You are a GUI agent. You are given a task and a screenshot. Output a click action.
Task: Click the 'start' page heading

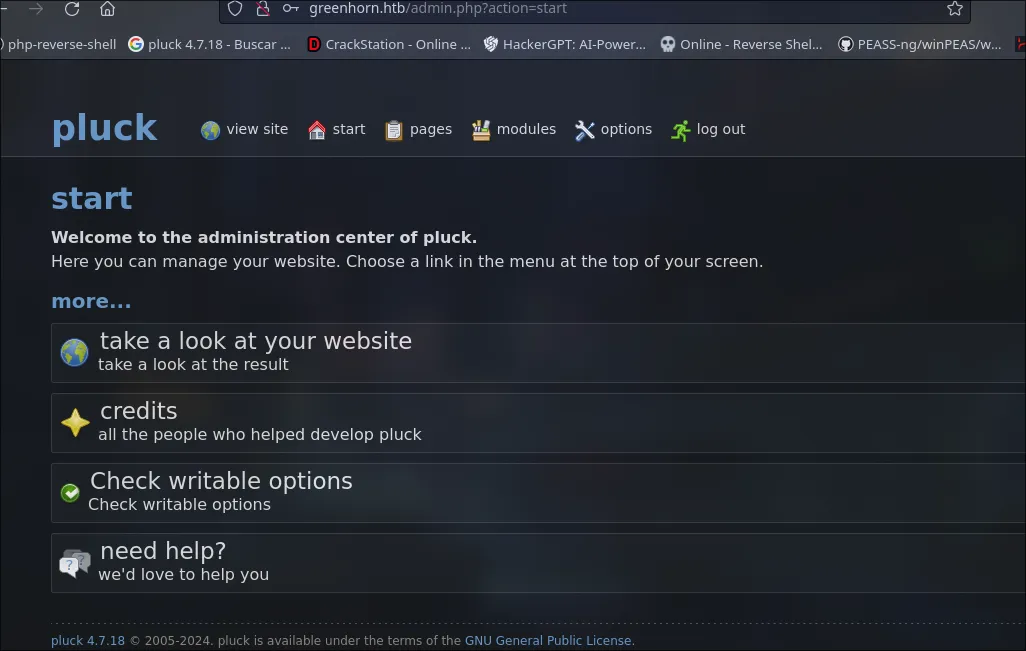(92, 198)
